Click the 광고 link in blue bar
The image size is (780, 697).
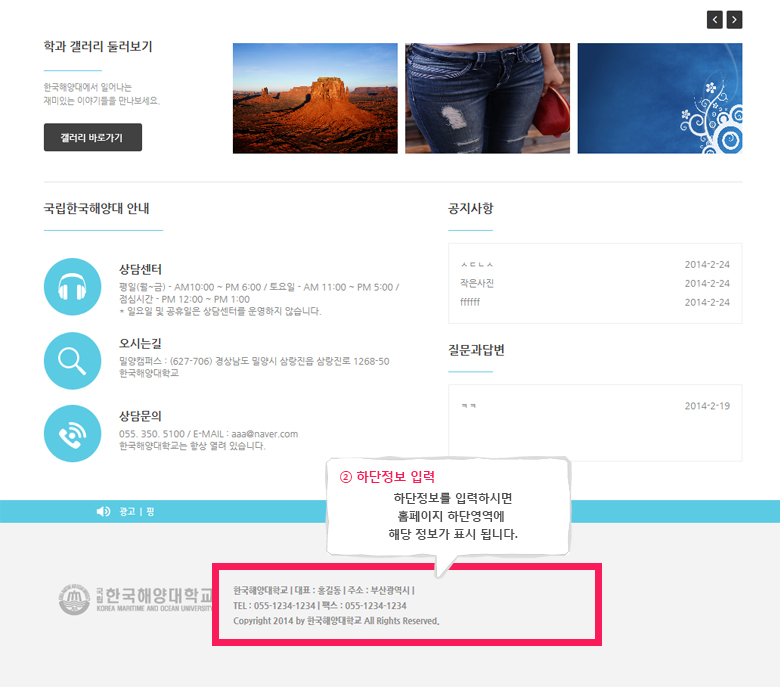click(127, 511)
